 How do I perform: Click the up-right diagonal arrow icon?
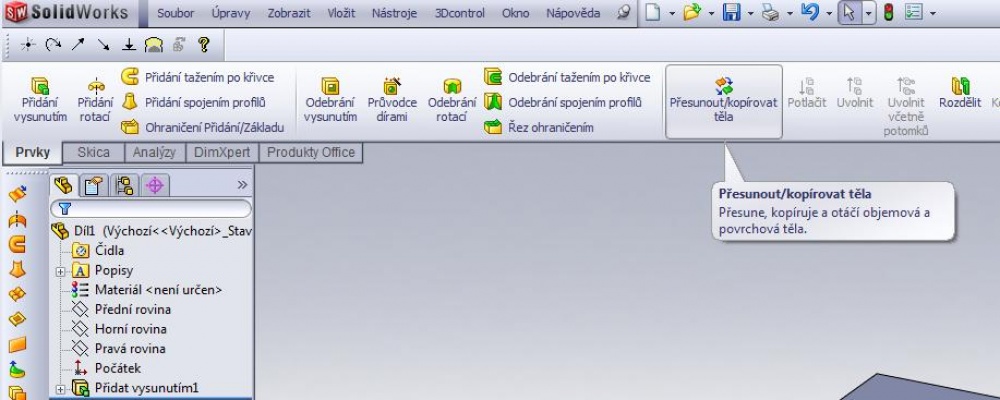(78, 45)
